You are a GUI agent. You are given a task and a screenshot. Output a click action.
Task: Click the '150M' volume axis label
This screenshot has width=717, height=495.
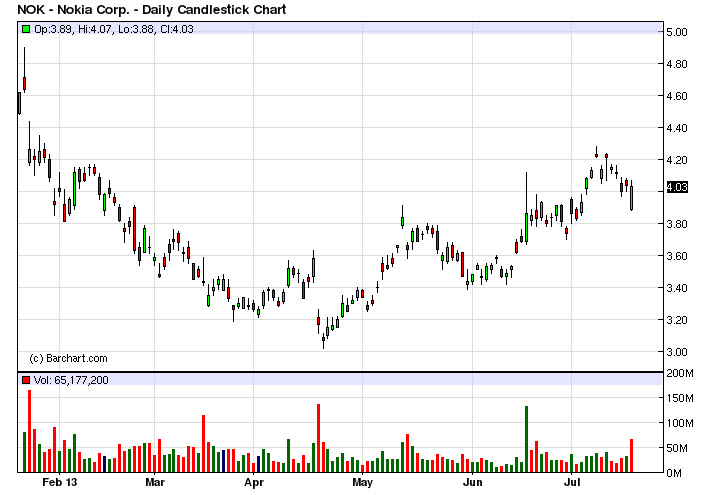[680, 399]
